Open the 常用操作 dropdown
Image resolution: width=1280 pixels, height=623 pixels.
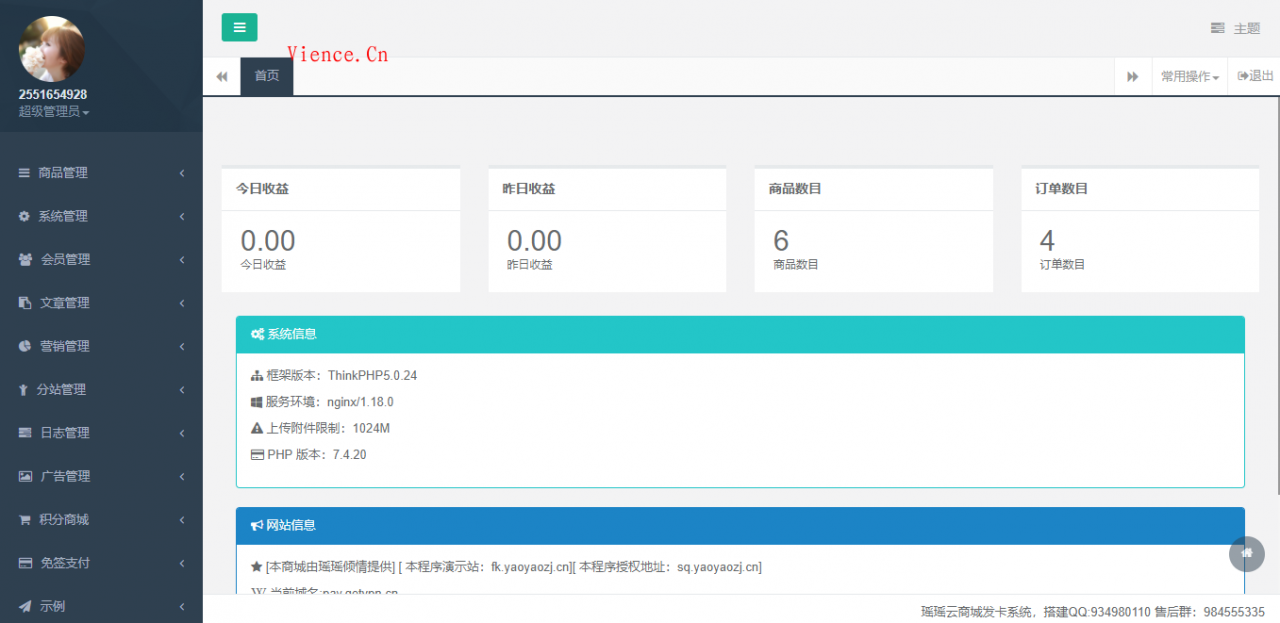(x=1189, y=75)
